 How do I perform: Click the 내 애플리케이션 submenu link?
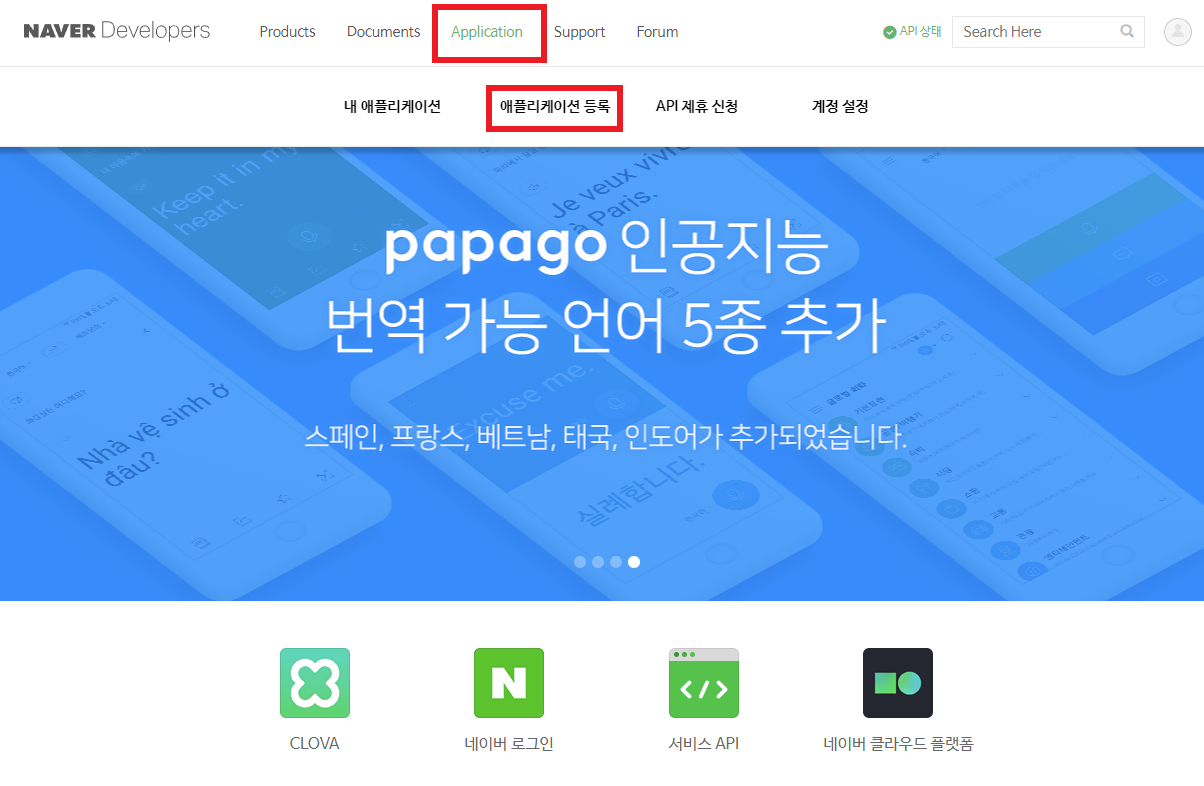tap(392, 106)
